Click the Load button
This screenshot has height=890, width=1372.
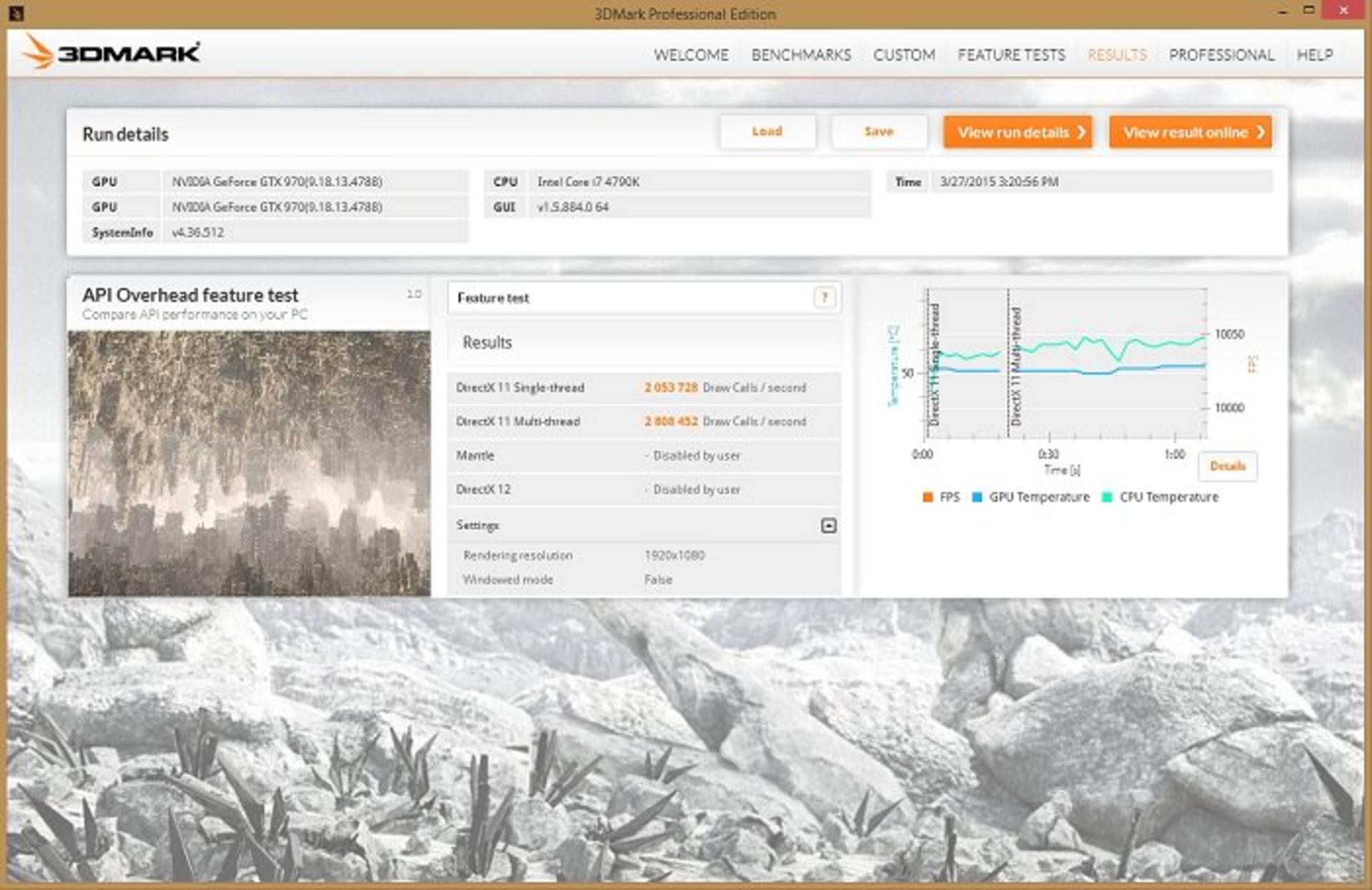(x=767, y=132)
